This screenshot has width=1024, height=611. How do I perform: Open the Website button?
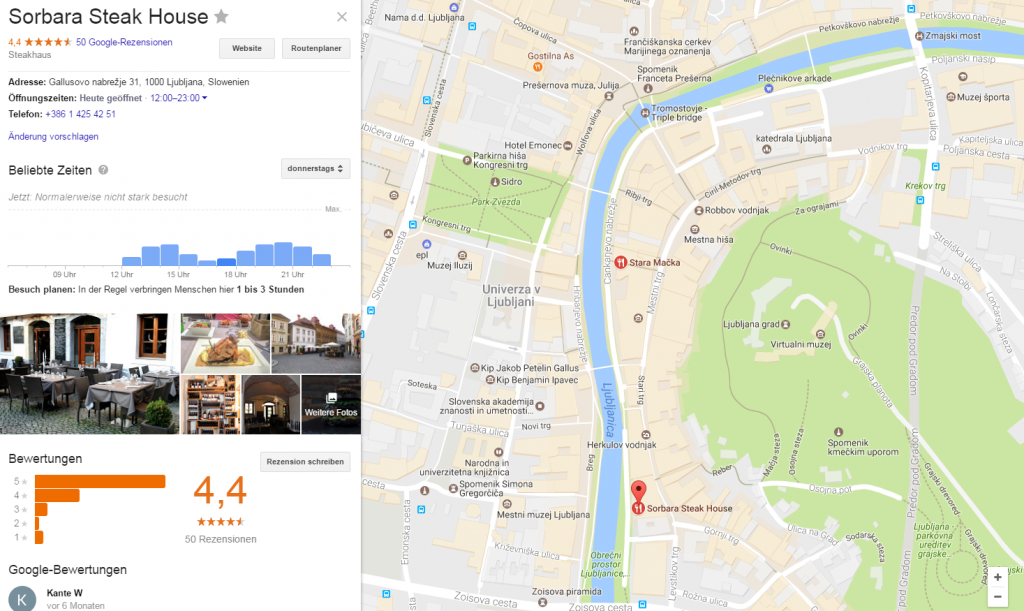tap(247, 48)
